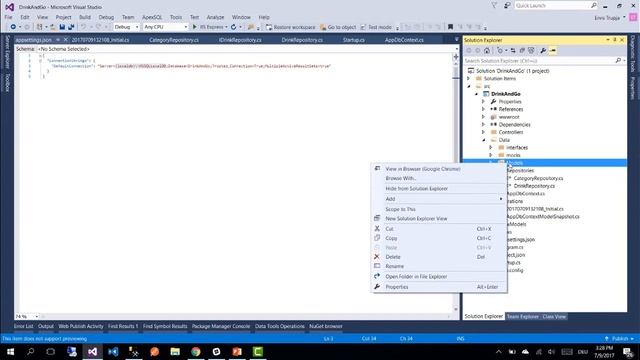Click the Save All toolbar icon
The height and width of the screenshot is (360, 640).
point(71,27)
